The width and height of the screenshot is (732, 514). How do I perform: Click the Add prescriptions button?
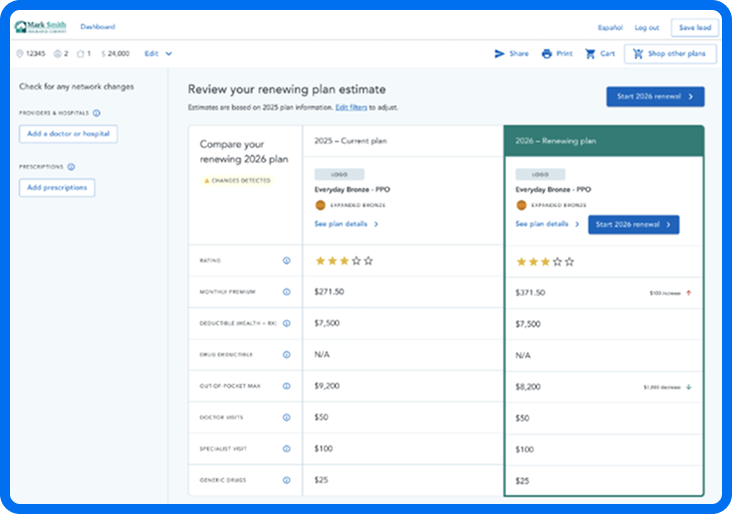[x=57, y=187]
